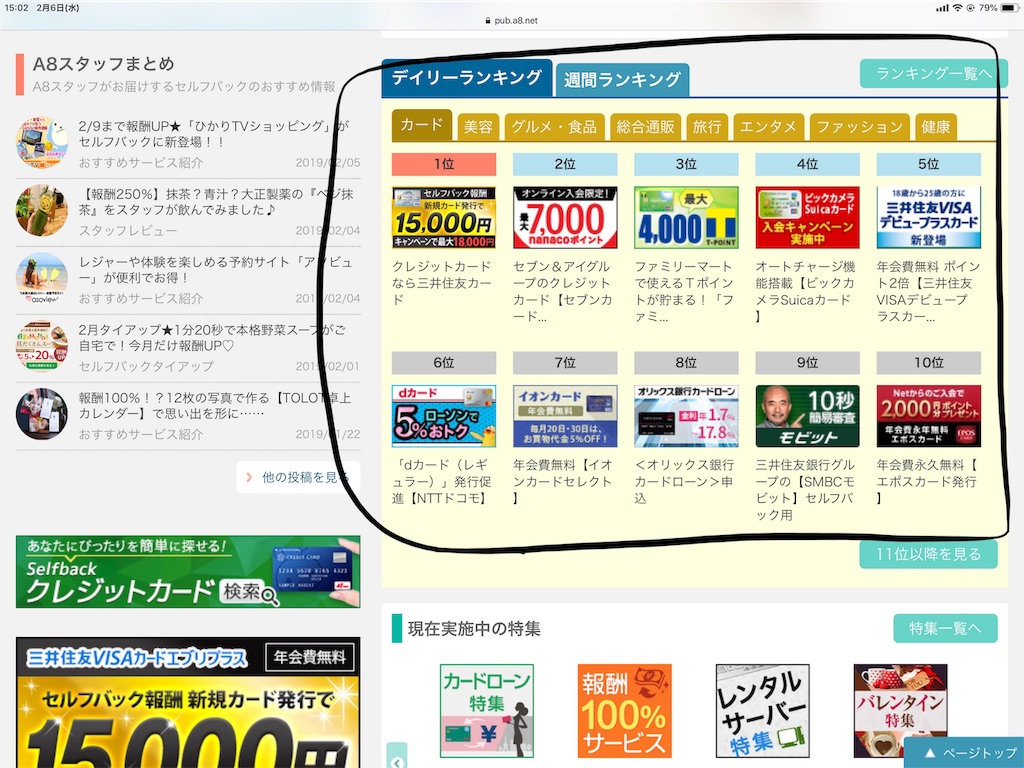Open the 年会費無料 ポイント2倍 デビュープラス link

coord(928,291)
